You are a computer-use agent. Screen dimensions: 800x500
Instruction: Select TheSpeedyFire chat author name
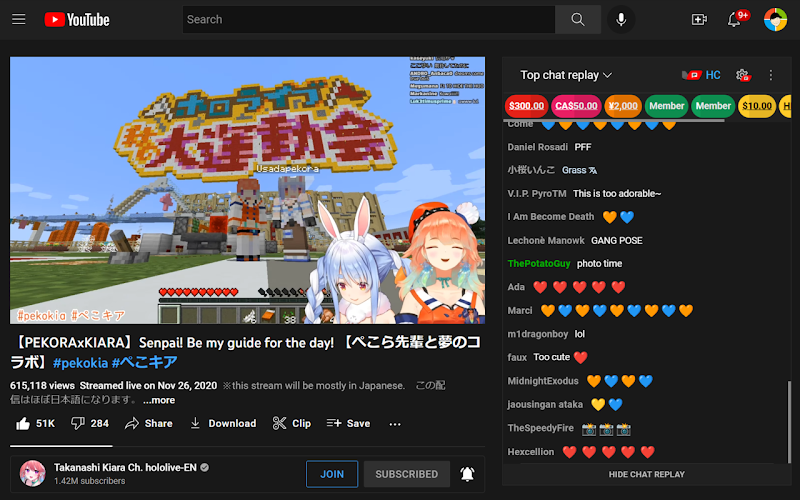click(x=540, y=428)
